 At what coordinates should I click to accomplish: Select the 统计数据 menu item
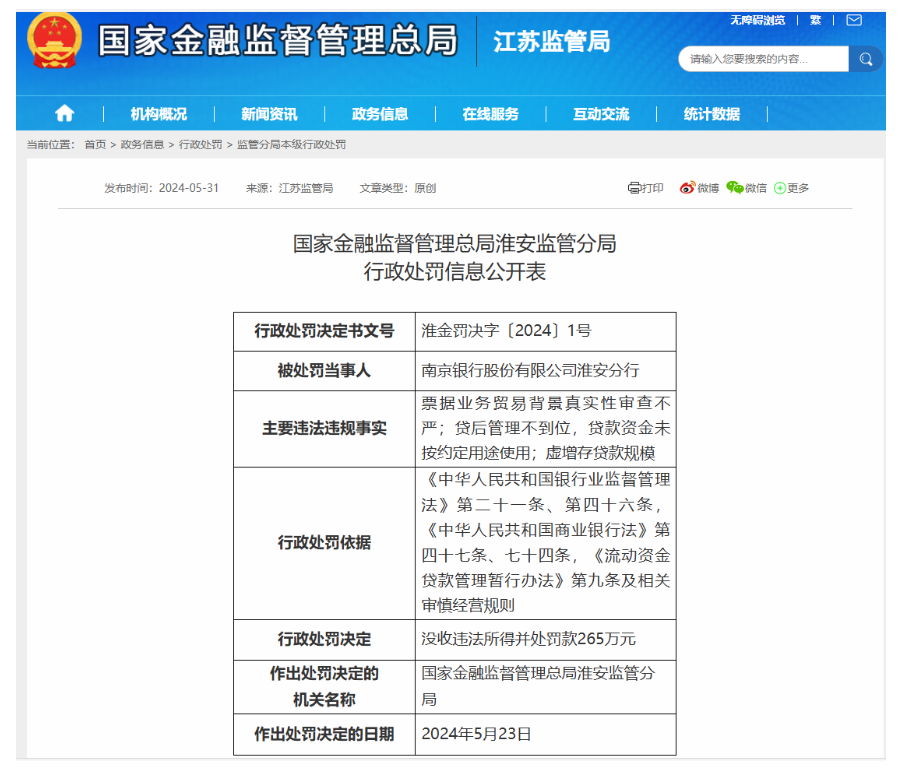[x=712, y=114]
